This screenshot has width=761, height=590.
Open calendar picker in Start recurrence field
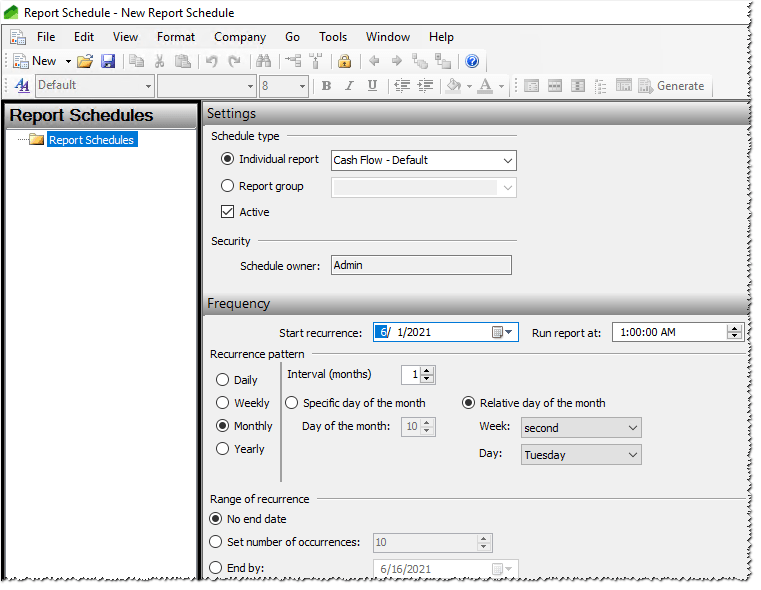(x=501, y=332)
